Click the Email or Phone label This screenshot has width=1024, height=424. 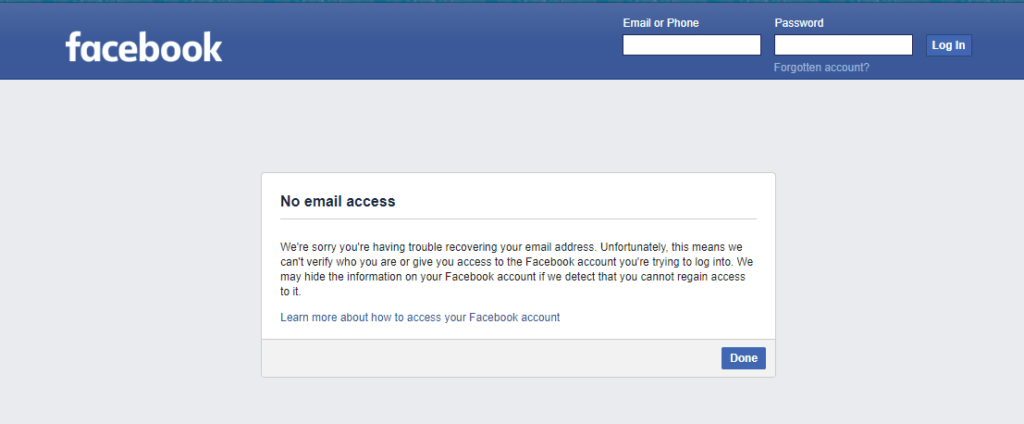(x=660, y=23)
